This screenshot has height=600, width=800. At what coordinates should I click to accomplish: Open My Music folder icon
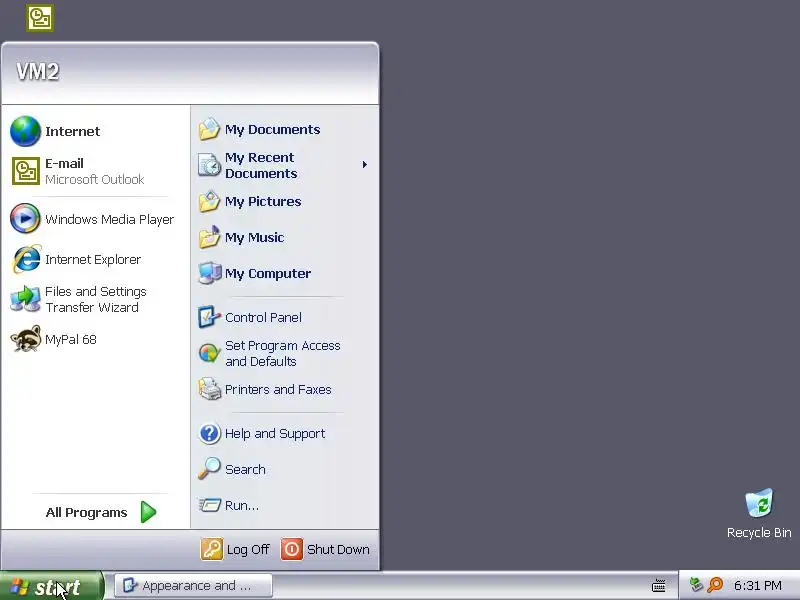pos(209,237)
